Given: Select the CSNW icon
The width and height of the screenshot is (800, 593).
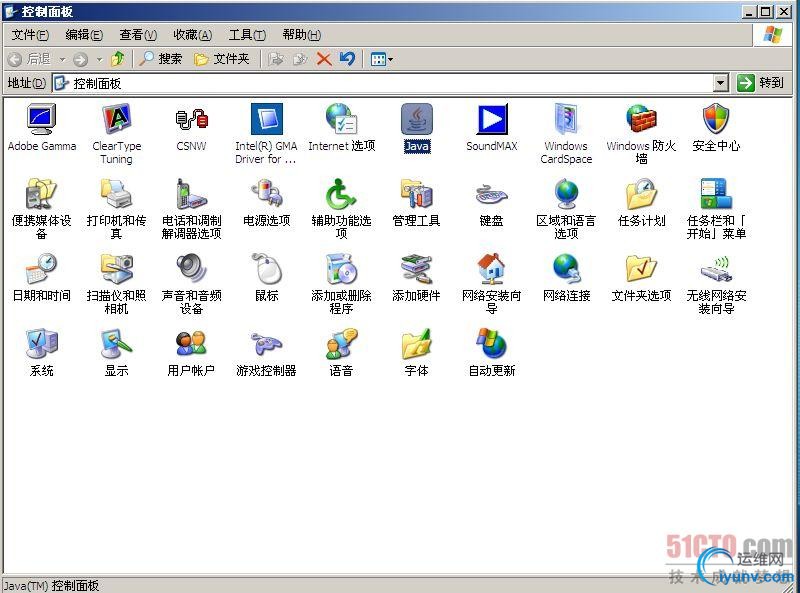Looking at the screenshot, I should (x=191, y=119).
